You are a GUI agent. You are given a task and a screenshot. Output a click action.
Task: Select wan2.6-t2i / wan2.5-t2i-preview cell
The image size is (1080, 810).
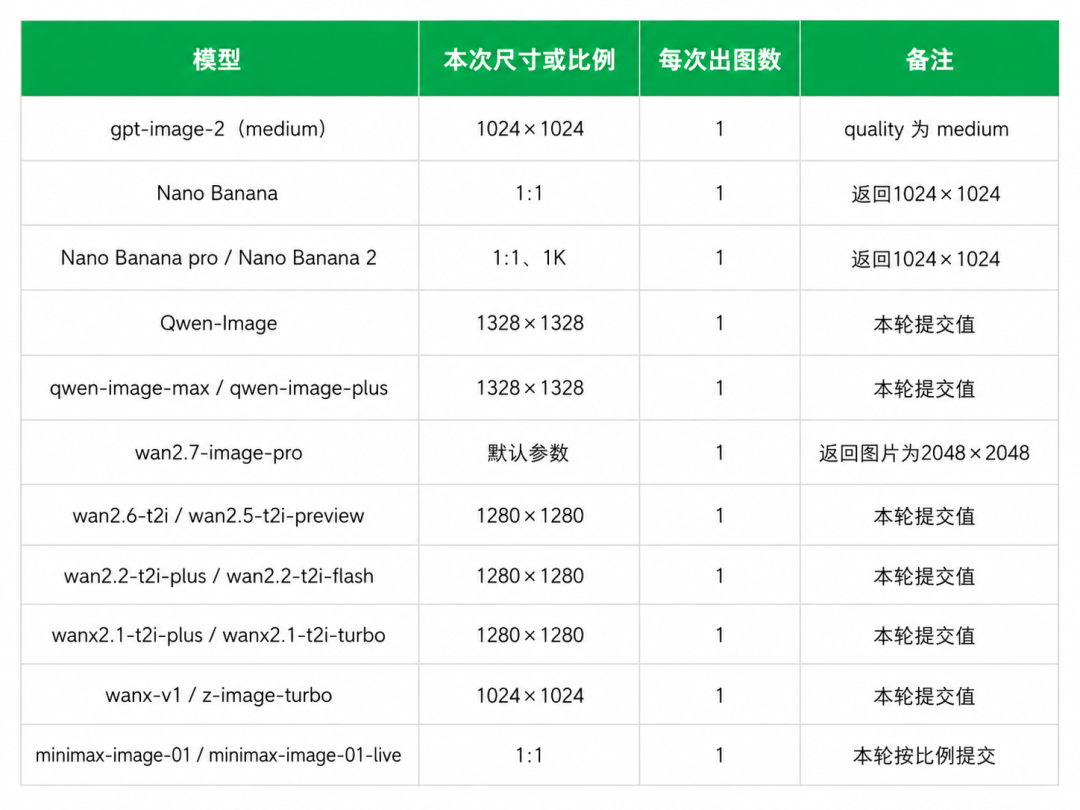[x=218, y=515]
